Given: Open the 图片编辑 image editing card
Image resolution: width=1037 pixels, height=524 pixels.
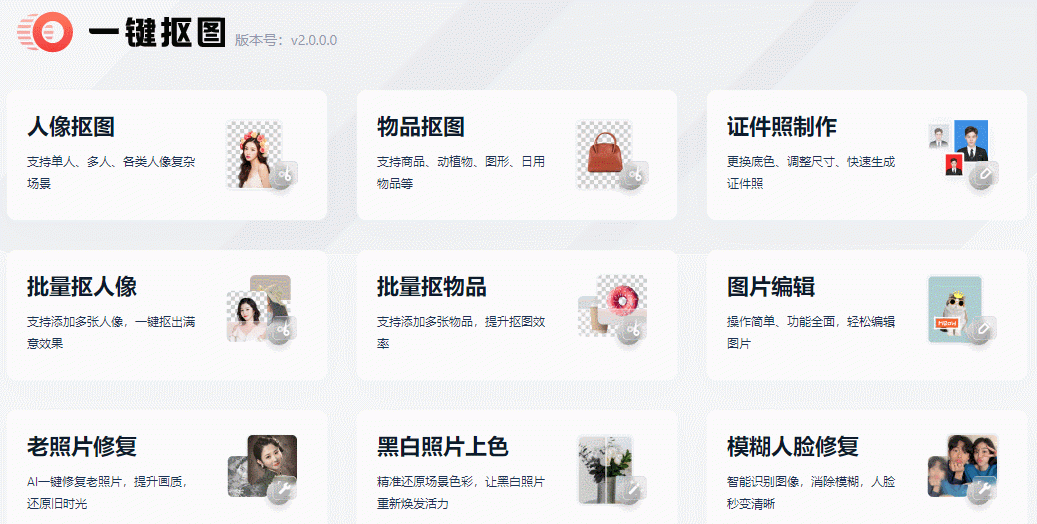Looking at the screenshot, I should coord(867,315).
